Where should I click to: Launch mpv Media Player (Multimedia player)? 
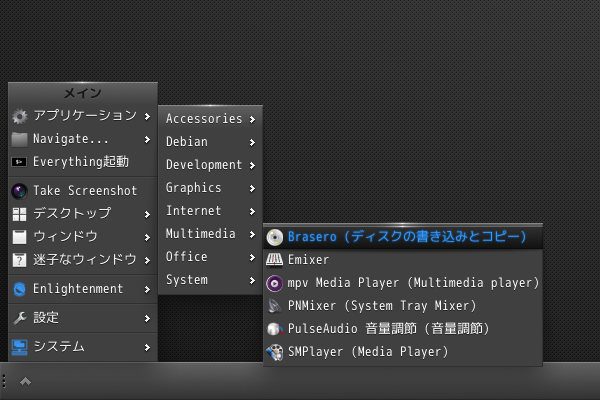403,283
